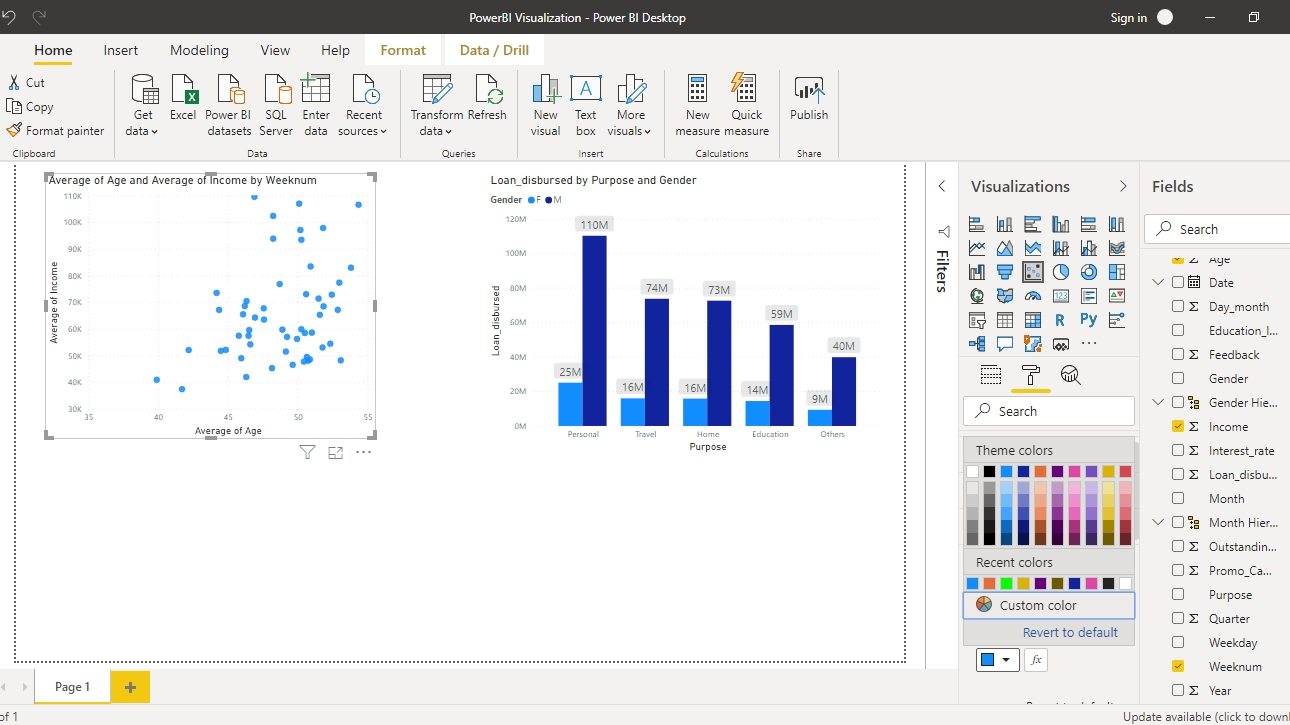Open the fill color dropdown arrow

1006,660
